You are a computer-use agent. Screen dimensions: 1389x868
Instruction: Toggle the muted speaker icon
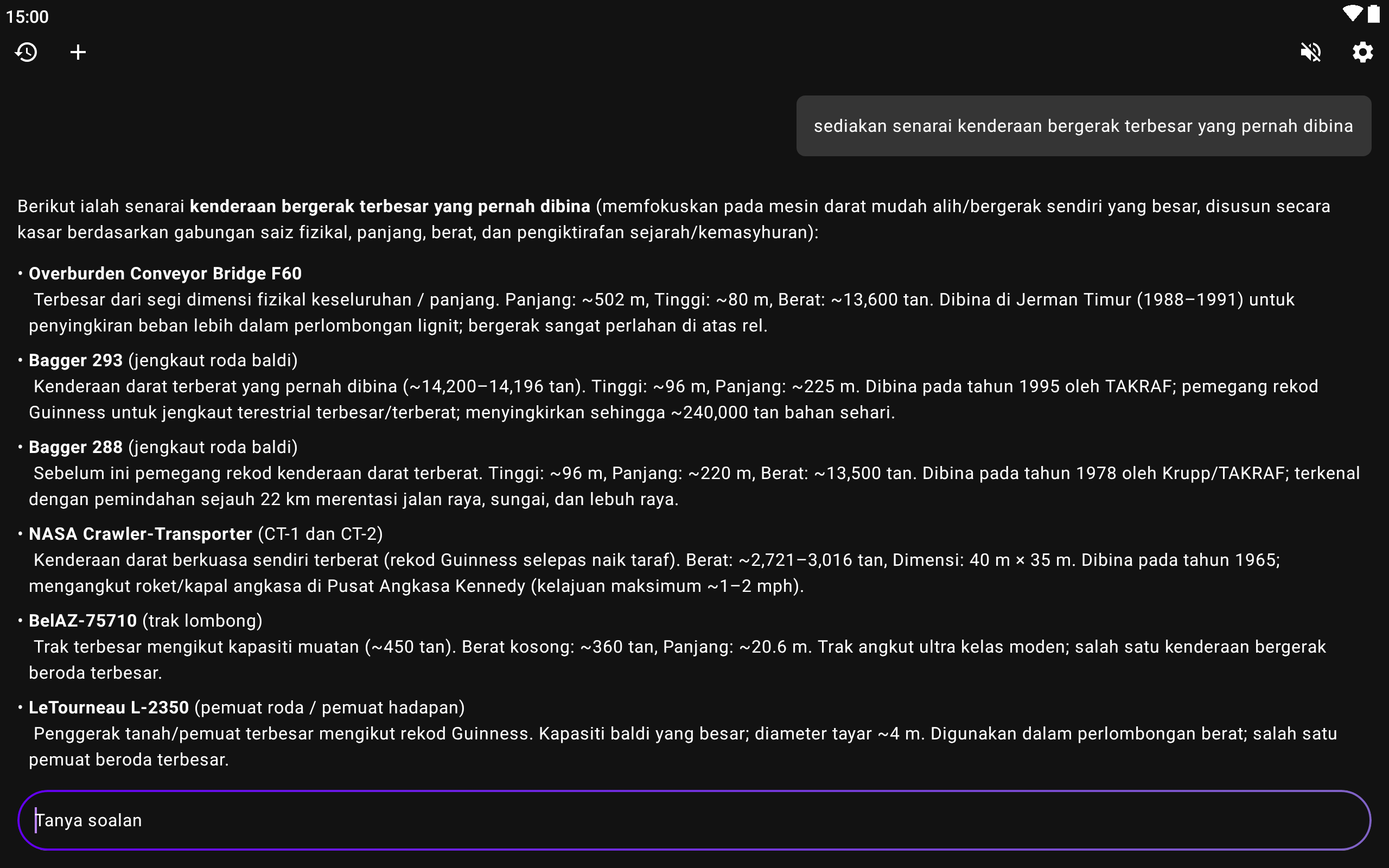(x=1310, y=52)
